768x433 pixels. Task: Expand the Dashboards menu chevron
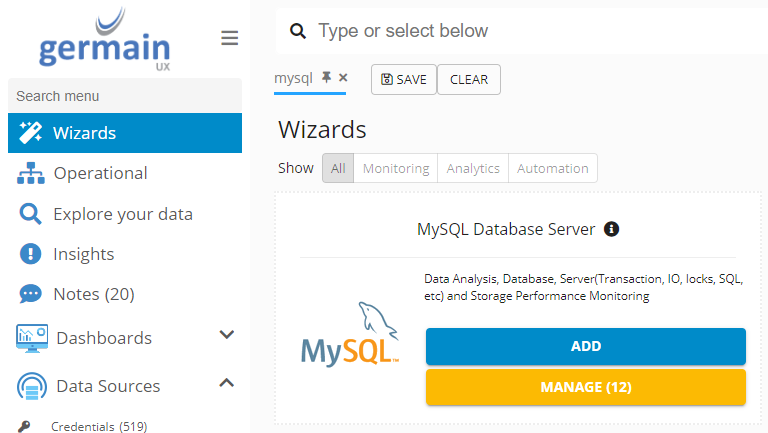tap(227, 335)
